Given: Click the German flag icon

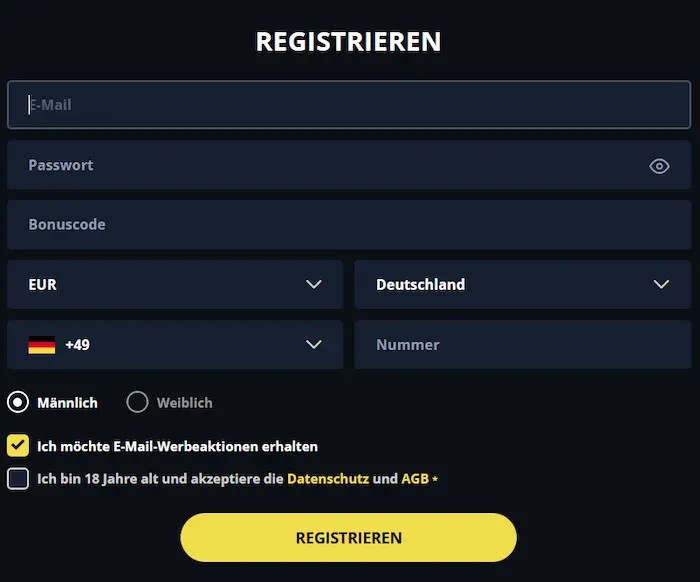Looking at the screenshot, I should [x=42, y=345].
